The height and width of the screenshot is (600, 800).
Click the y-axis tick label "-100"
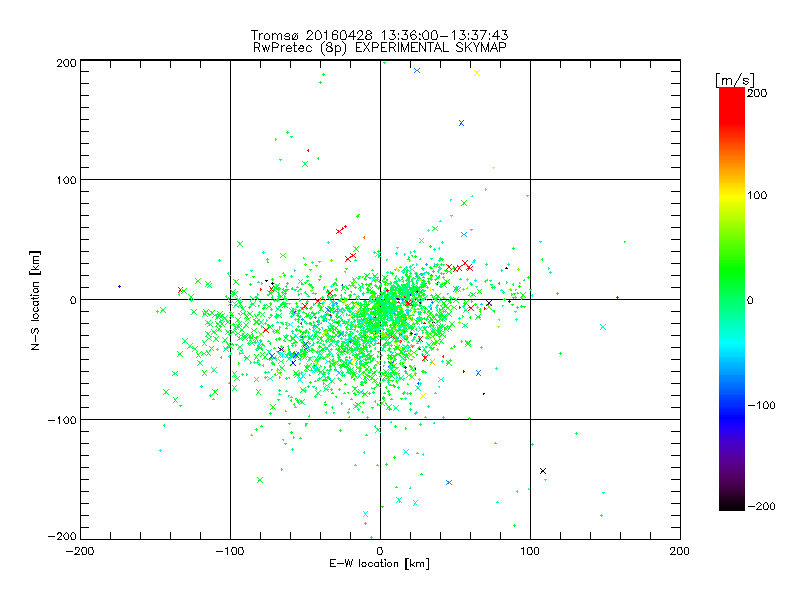62,420
